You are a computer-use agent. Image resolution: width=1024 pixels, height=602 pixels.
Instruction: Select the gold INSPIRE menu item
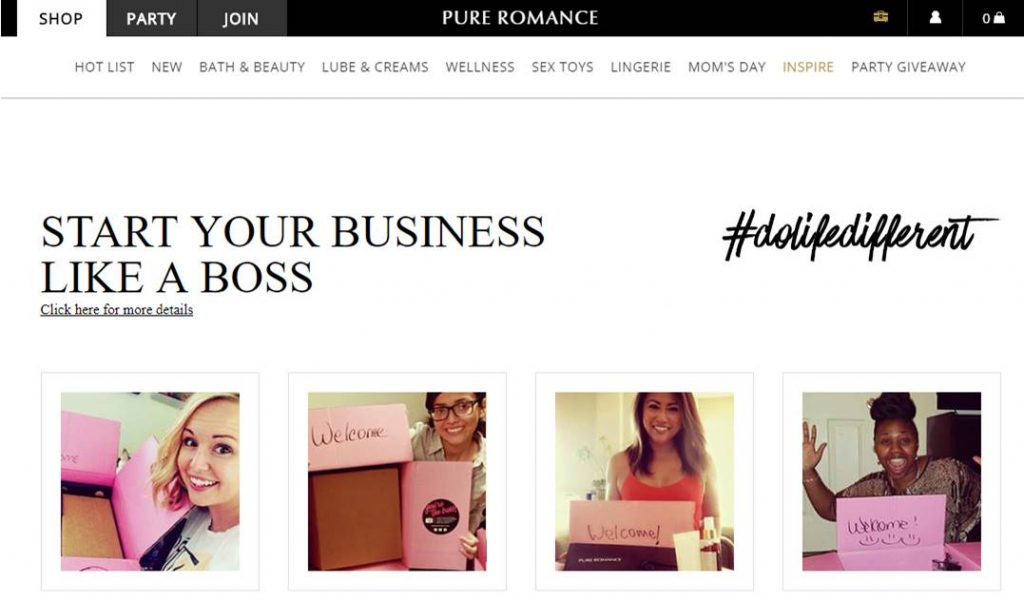(x=808, y=67)
